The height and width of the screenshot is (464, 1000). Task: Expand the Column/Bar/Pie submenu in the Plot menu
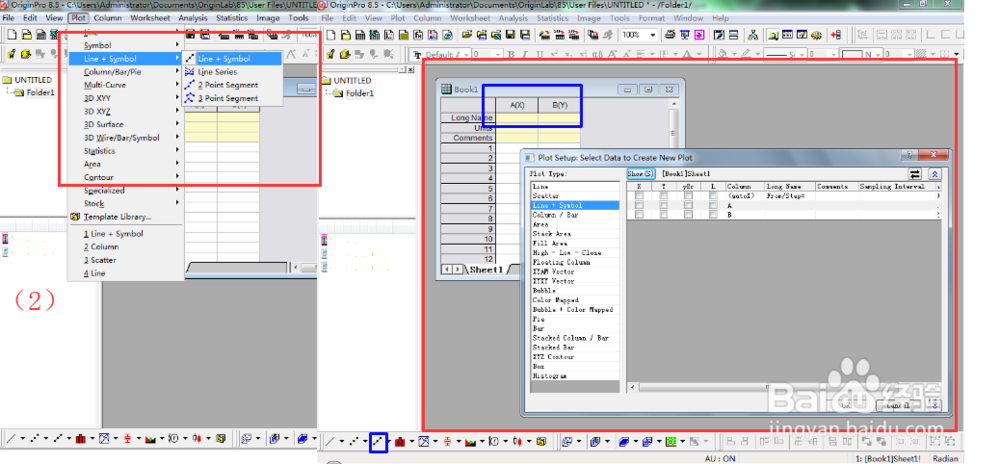(126, 72)
